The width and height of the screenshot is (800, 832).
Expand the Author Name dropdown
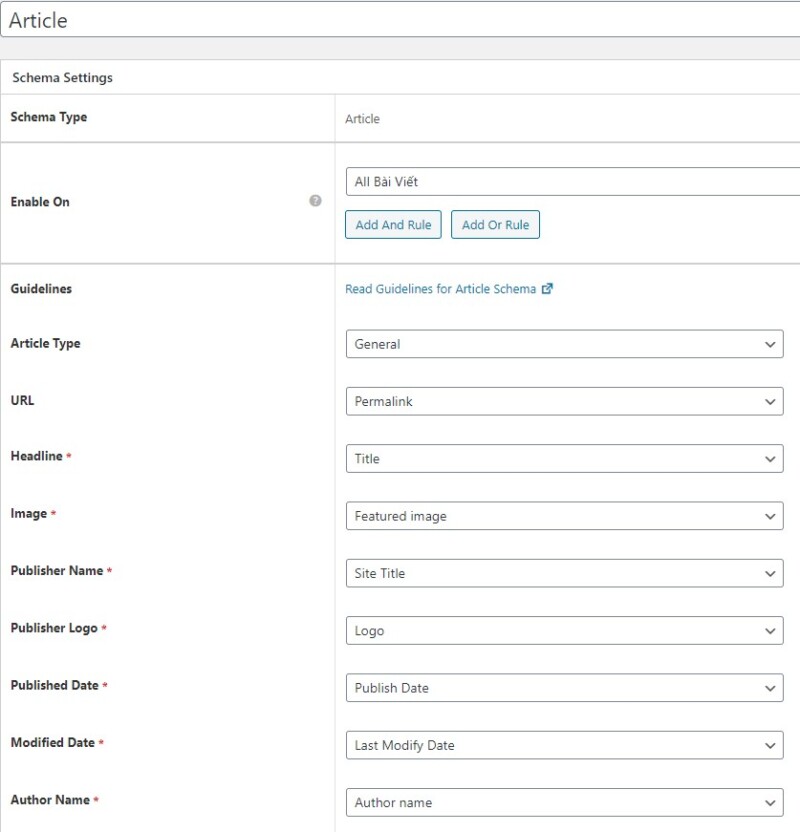pos(564,802)
